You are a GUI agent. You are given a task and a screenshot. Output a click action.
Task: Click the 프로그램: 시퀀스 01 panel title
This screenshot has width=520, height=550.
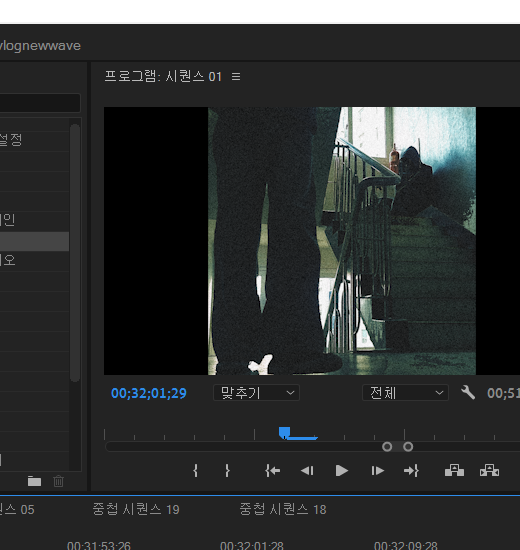(163, 76)
